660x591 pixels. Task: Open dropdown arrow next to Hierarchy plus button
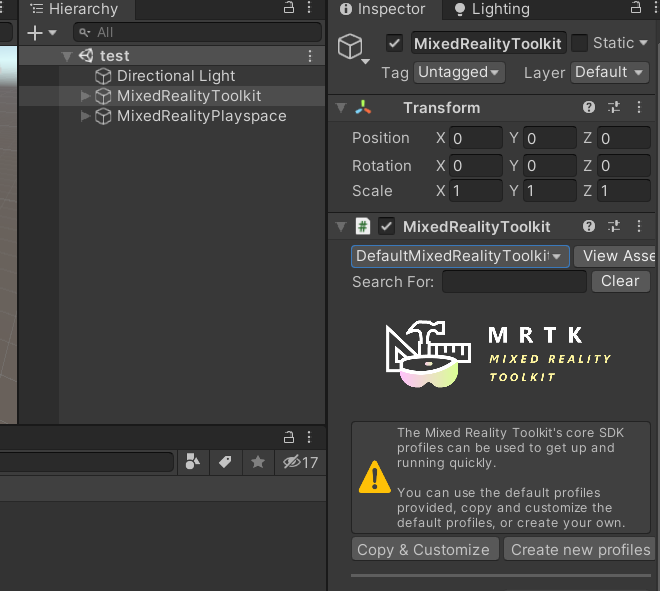click(53, 32)
